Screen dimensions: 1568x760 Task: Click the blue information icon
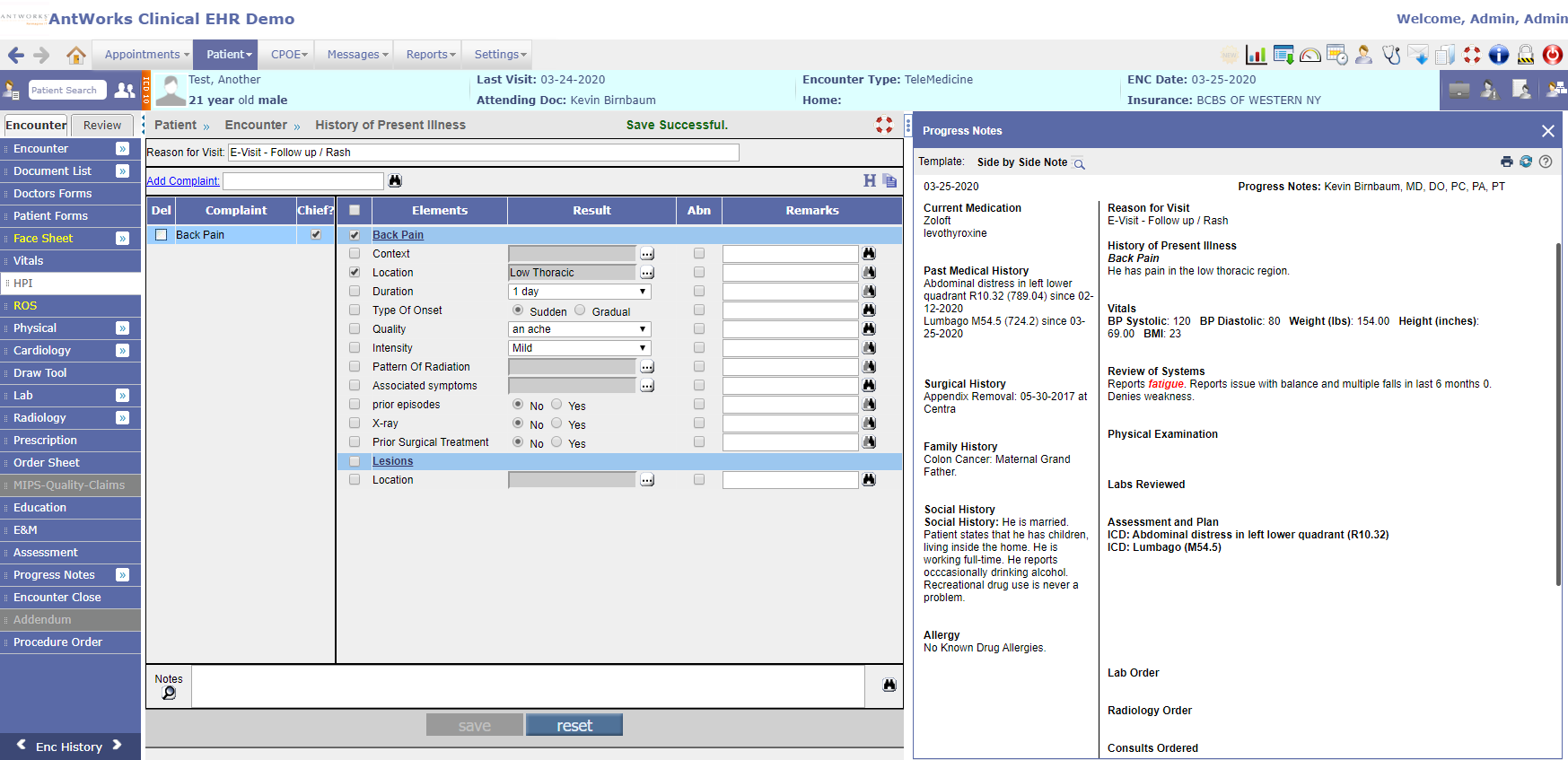(x=1499, y=55)
